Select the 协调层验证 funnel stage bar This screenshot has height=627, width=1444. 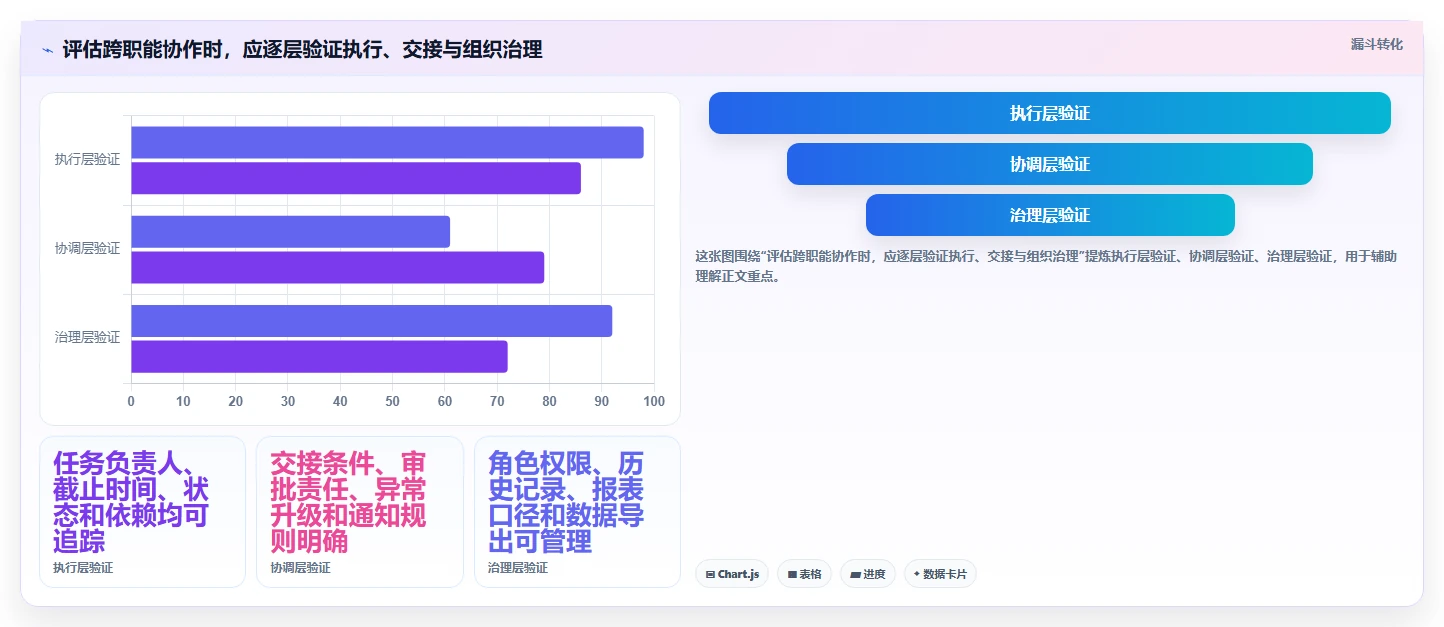[x=1049, y=164]
